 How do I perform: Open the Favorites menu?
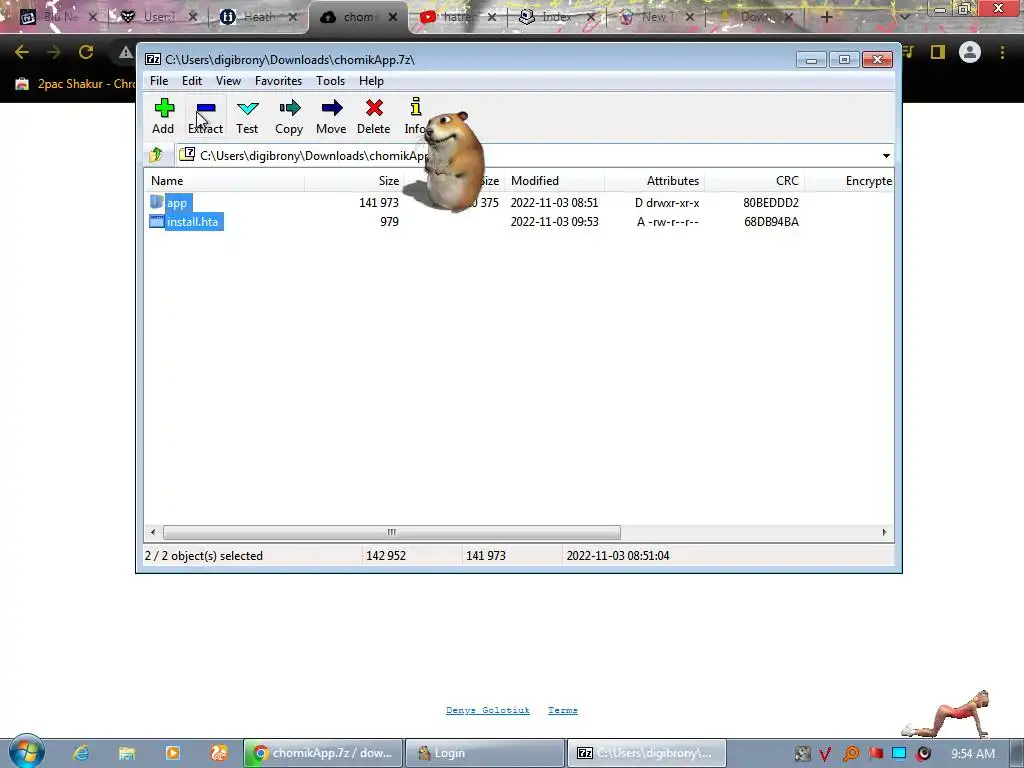(x=278, y=81)
